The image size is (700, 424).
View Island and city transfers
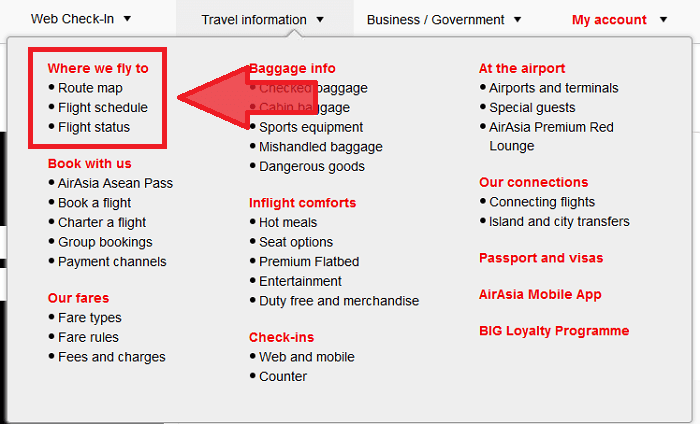559,221
